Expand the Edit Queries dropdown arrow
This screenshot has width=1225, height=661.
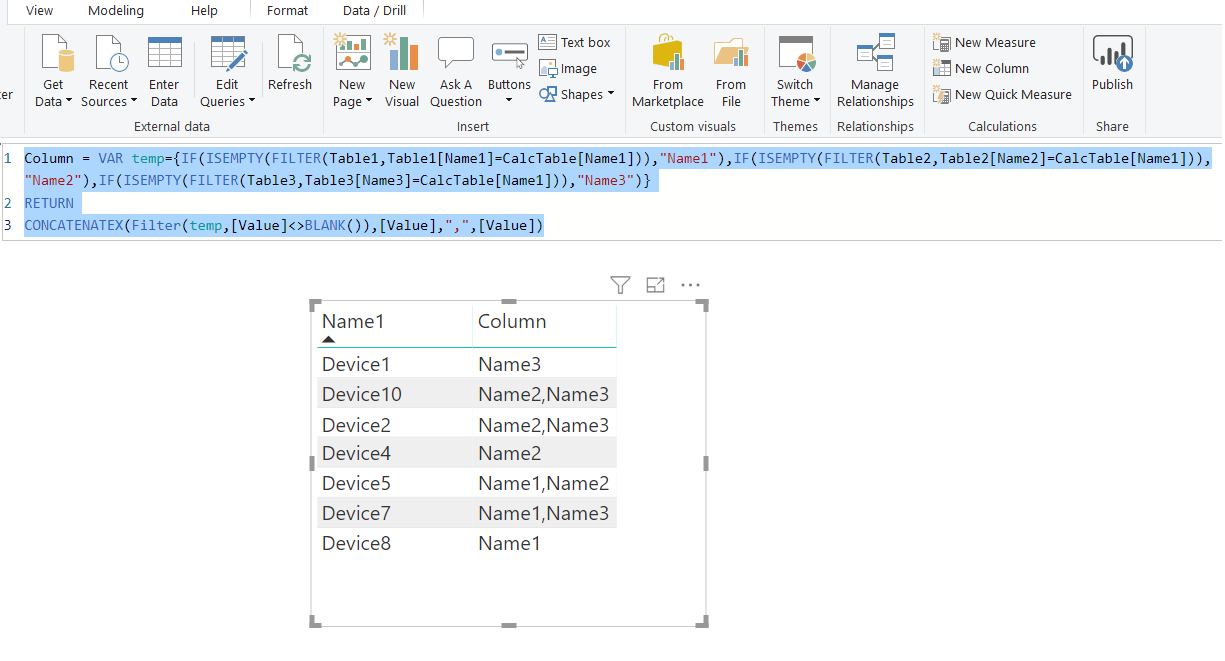click(251, 102)
